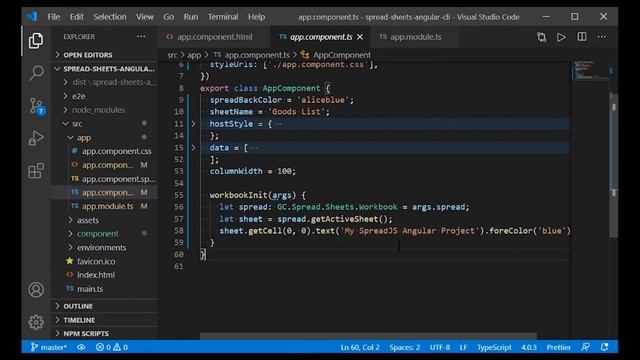Open the Edit menu
The width and height of the screenshot is (640, 360).
76,17
